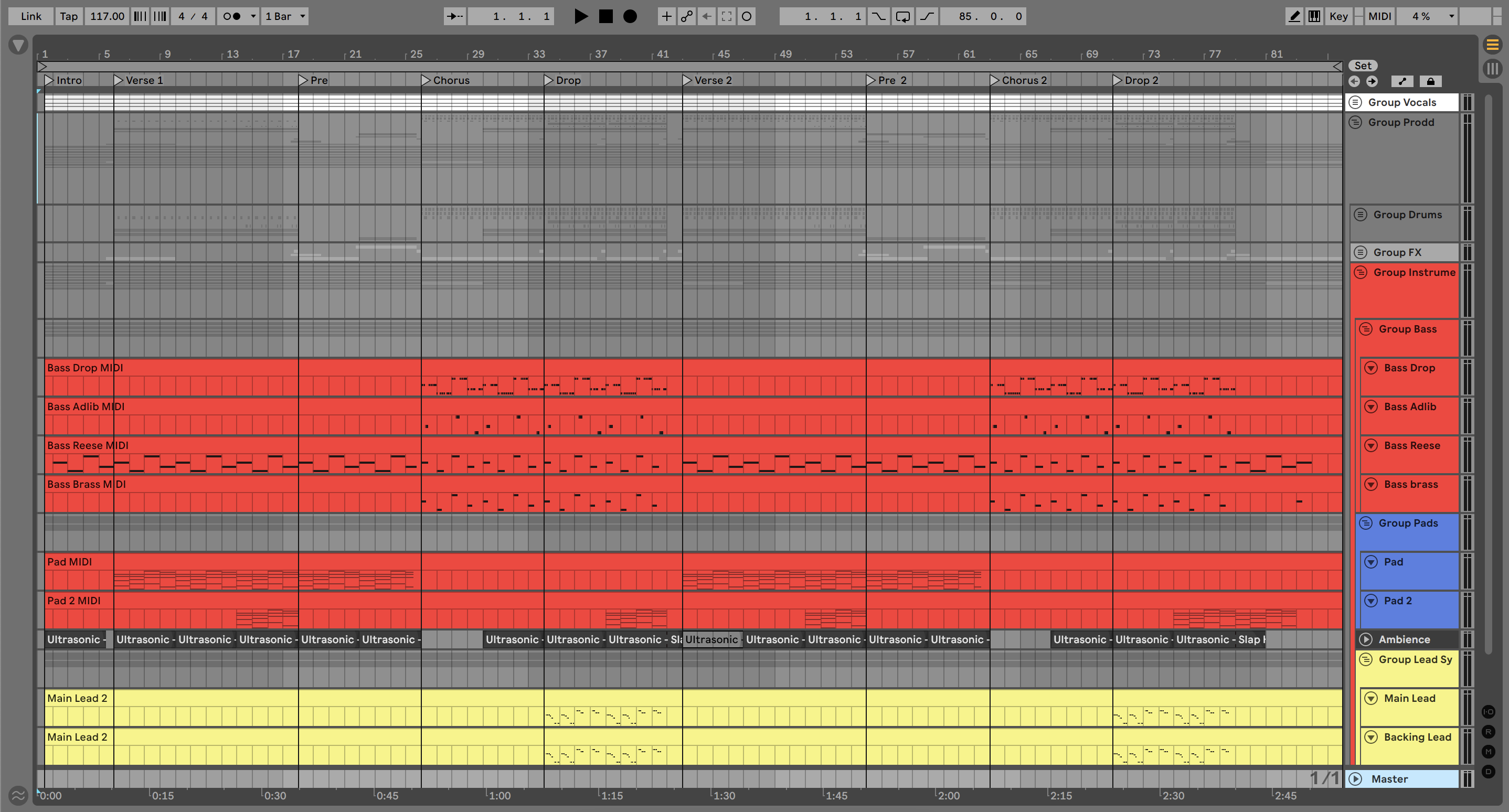Click the Tap tempo button
The height and width of the screenshot is (812, 1509).
click(69, 16)
